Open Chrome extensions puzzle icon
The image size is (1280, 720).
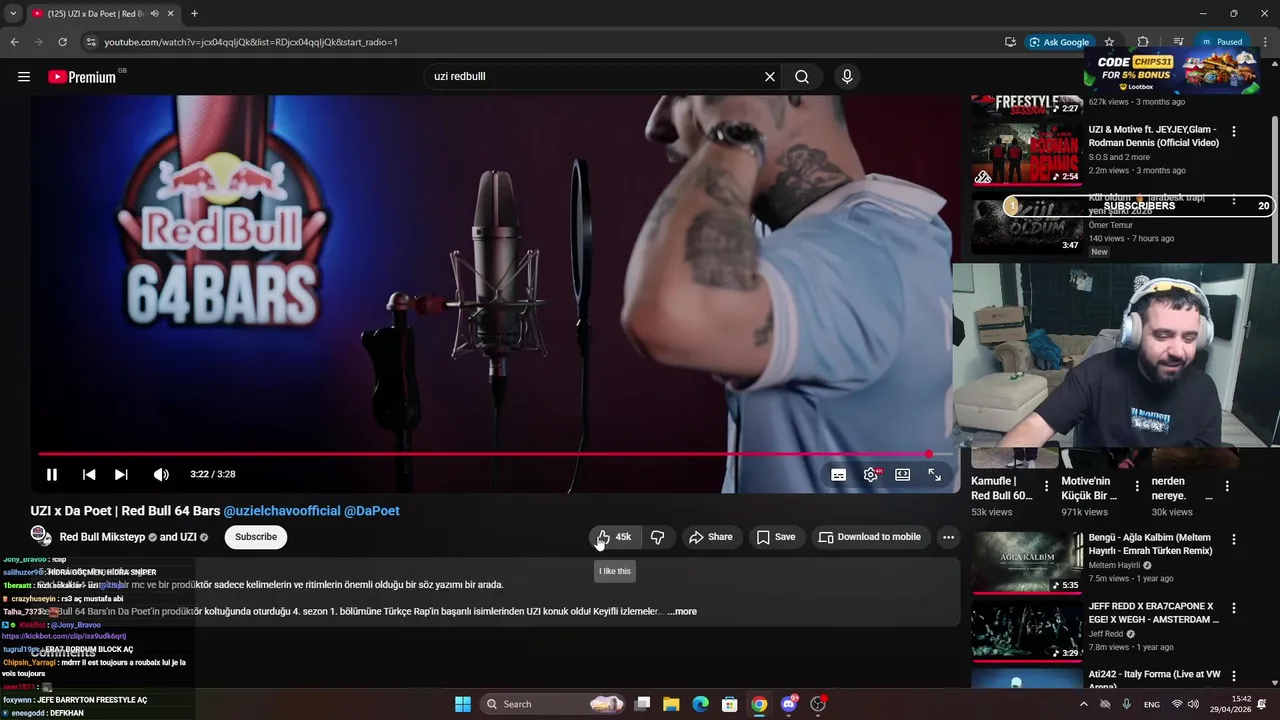point(1143,42)
